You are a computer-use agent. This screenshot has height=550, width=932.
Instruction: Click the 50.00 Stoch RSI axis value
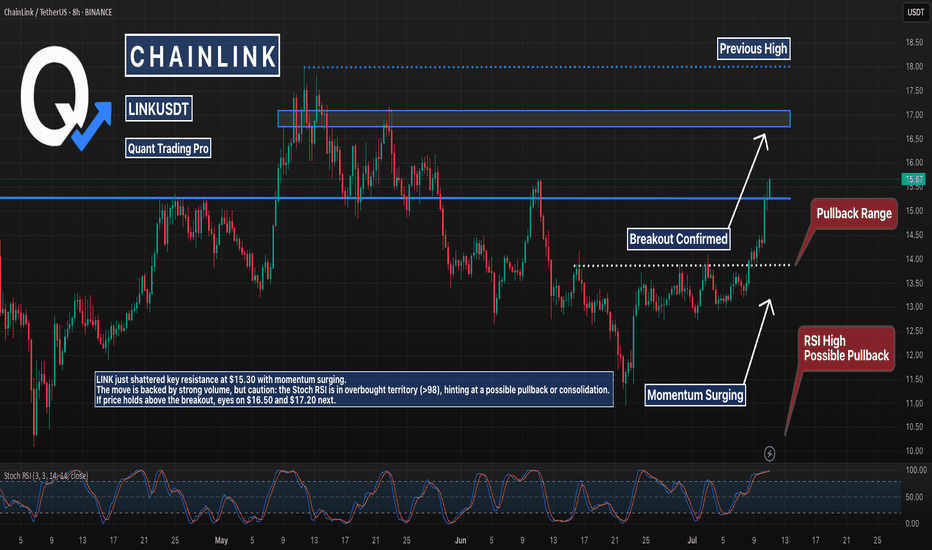[914, 496]
